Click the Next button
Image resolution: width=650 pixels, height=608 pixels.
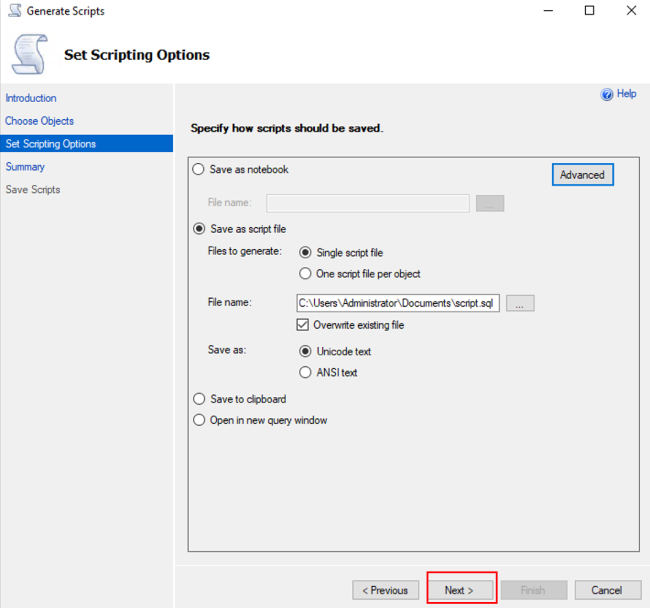tap(460, 590)
